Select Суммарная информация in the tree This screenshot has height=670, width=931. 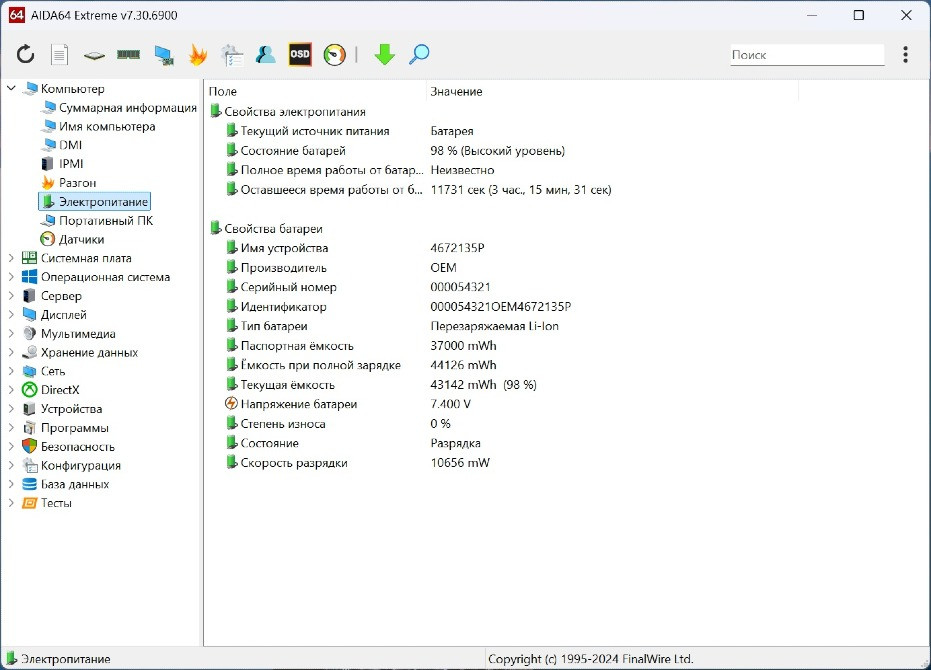click(x=127, y=108)
